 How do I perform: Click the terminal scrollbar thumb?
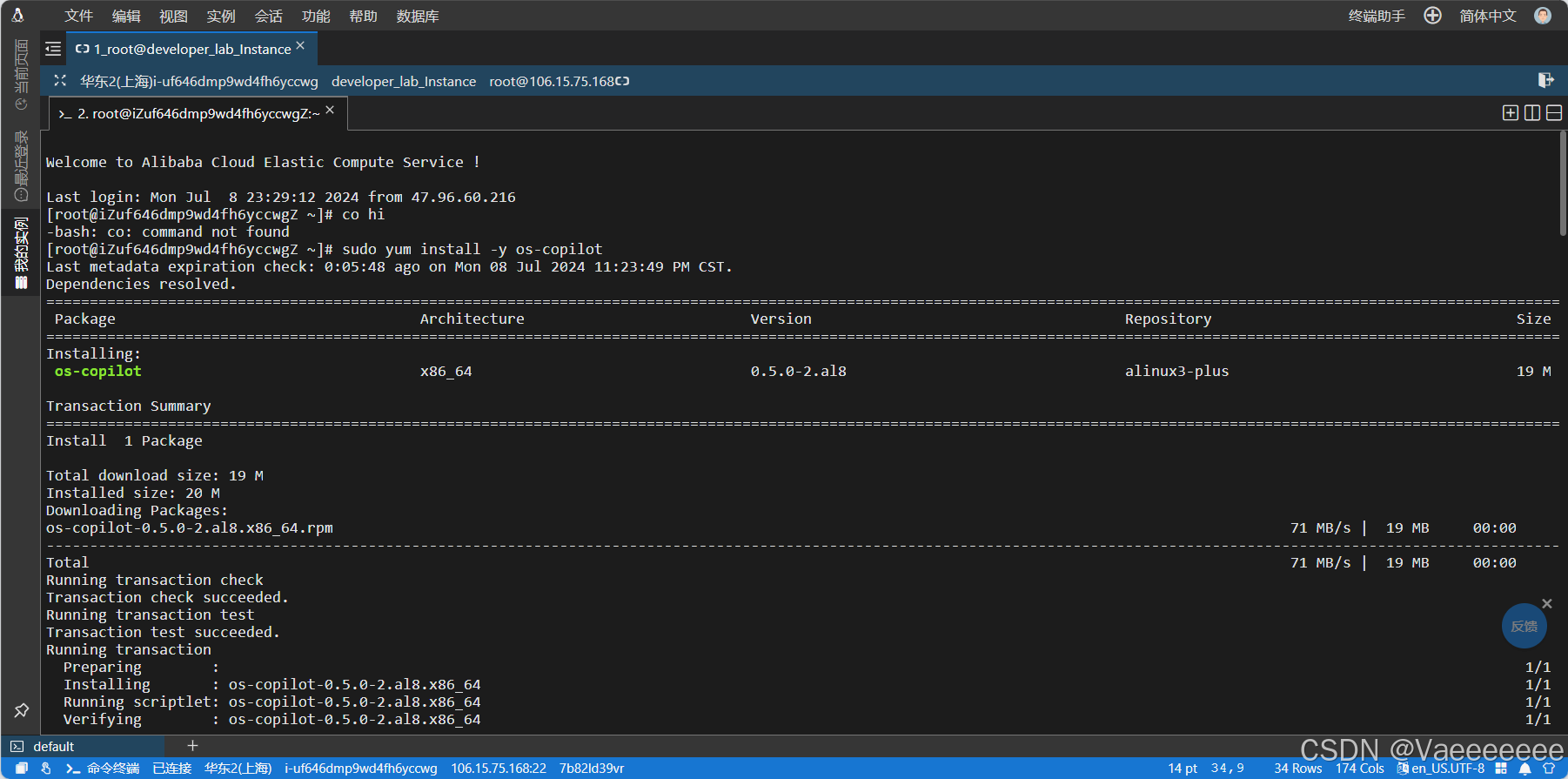[x=1563, y=183]
